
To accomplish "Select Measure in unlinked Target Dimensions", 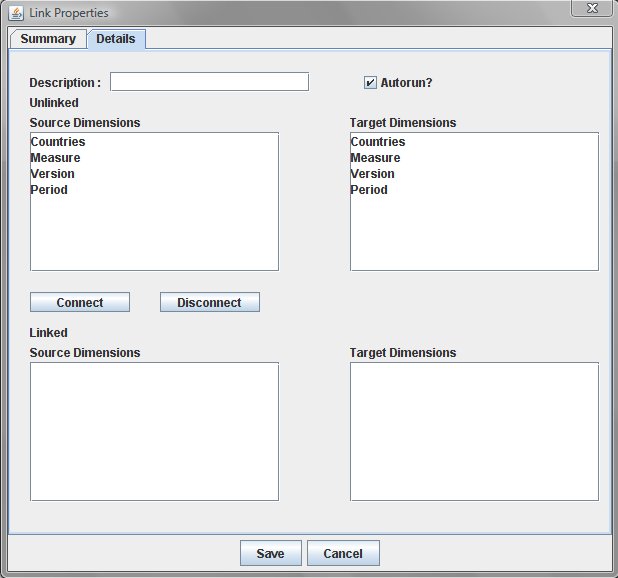I will 376,158.
